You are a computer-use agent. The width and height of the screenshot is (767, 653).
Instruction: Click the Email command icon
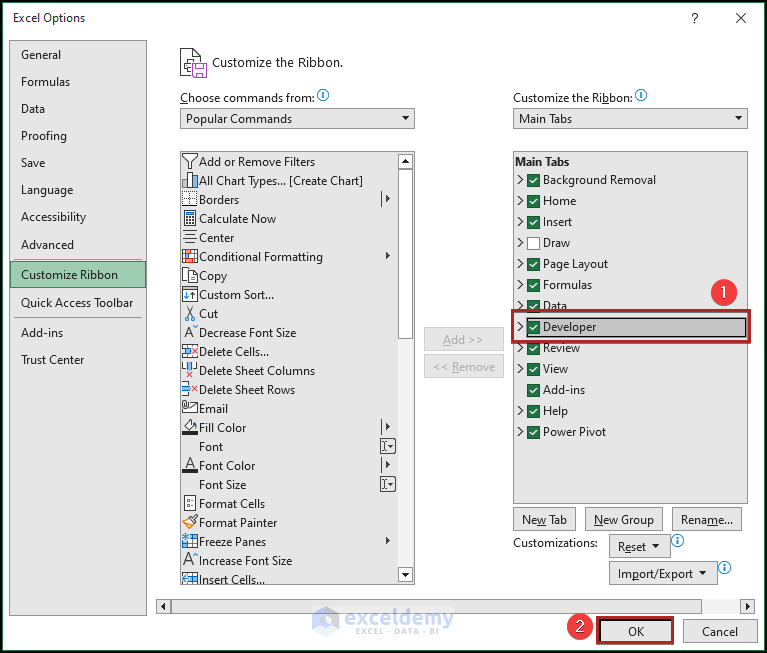tap(190, 407)
